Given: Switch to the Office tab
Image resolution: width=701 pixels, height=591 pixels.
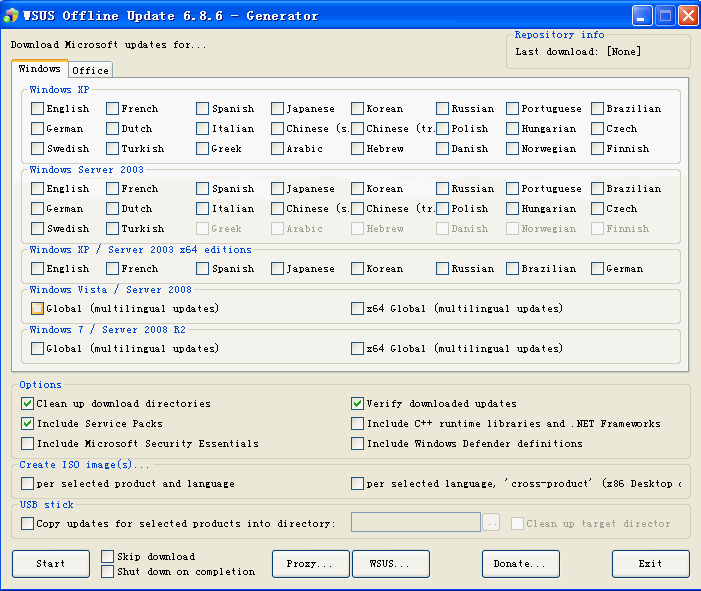Looking at the screenshot, I should [x=90, y=70].
